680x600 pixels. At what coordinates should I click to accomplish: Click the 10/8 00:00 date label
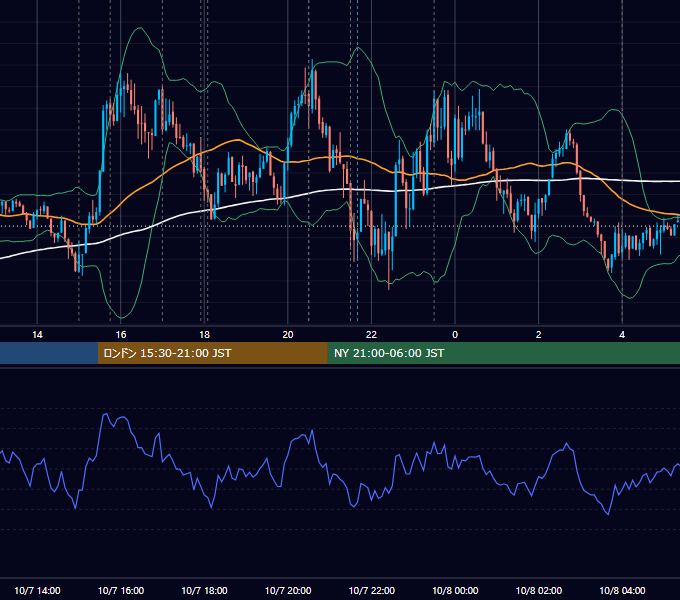coord(455,590)
